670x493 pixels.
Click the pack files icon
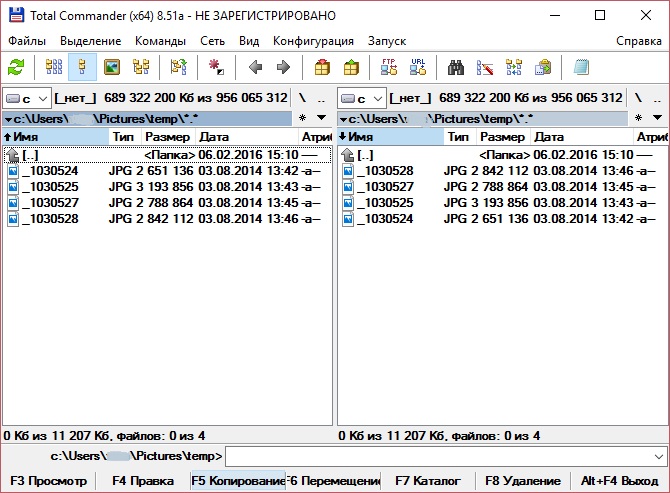[322, 67]
